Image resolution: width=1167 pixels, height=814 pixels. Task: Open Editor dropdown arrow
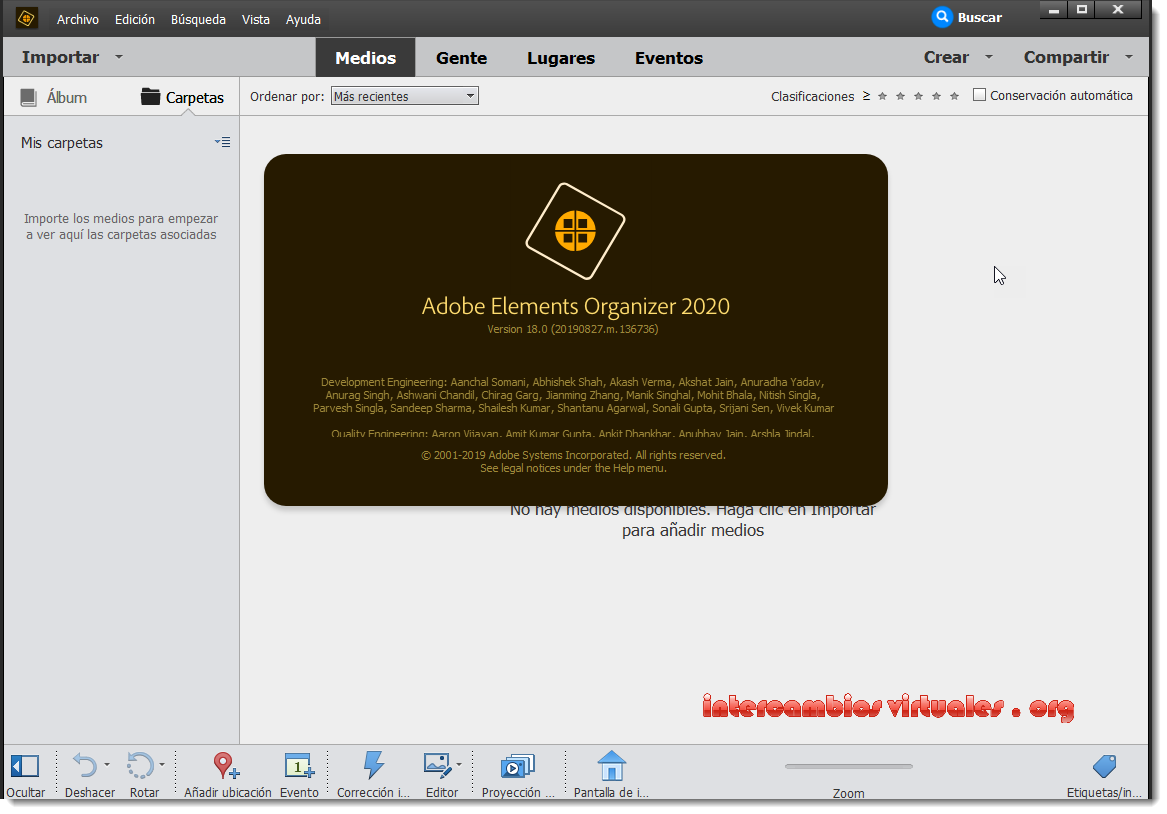[x=458, y=765]
